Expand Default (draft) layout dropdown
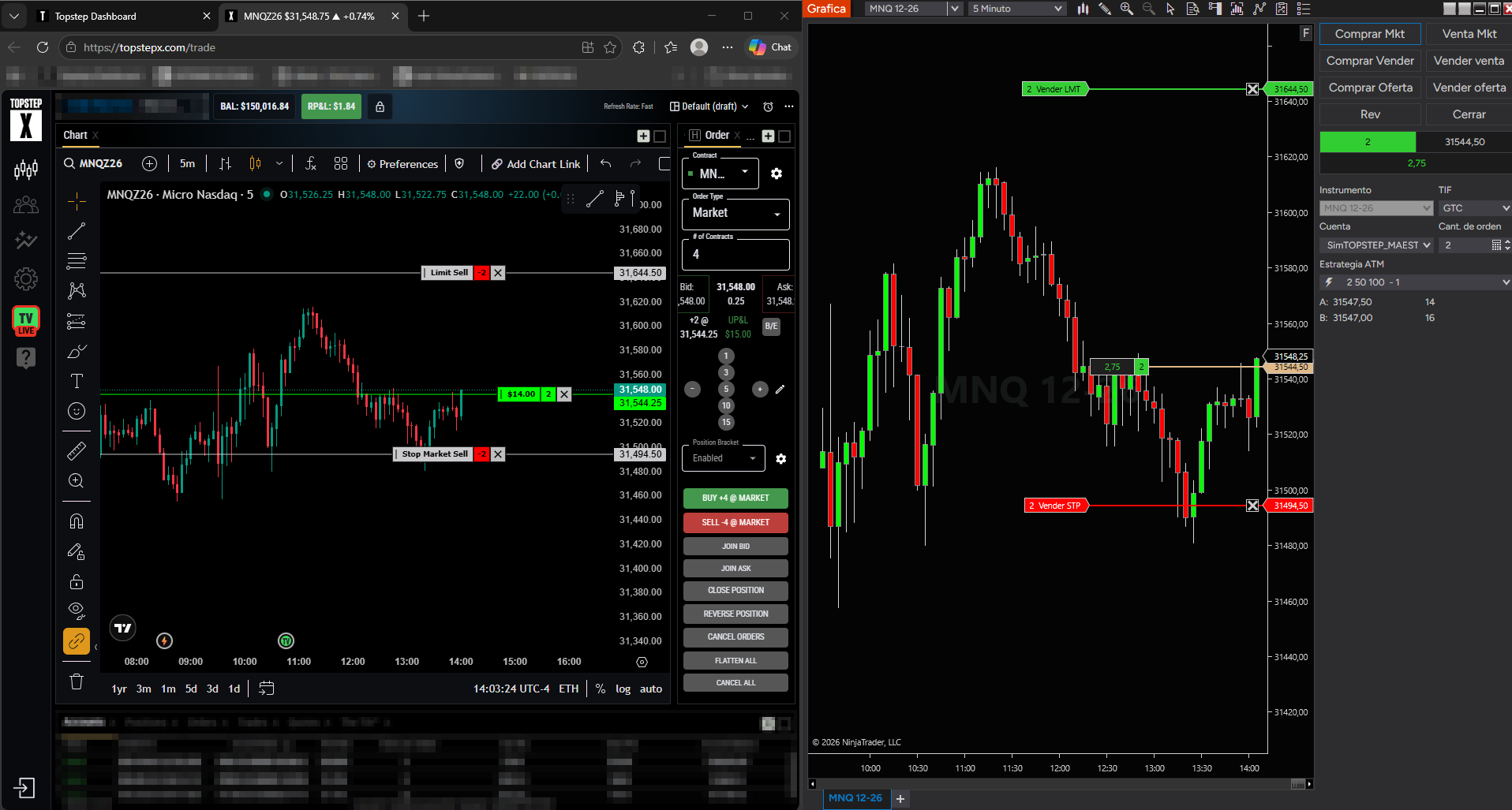The height and width of the screenshot is (810, 1512). pos(709,106)
